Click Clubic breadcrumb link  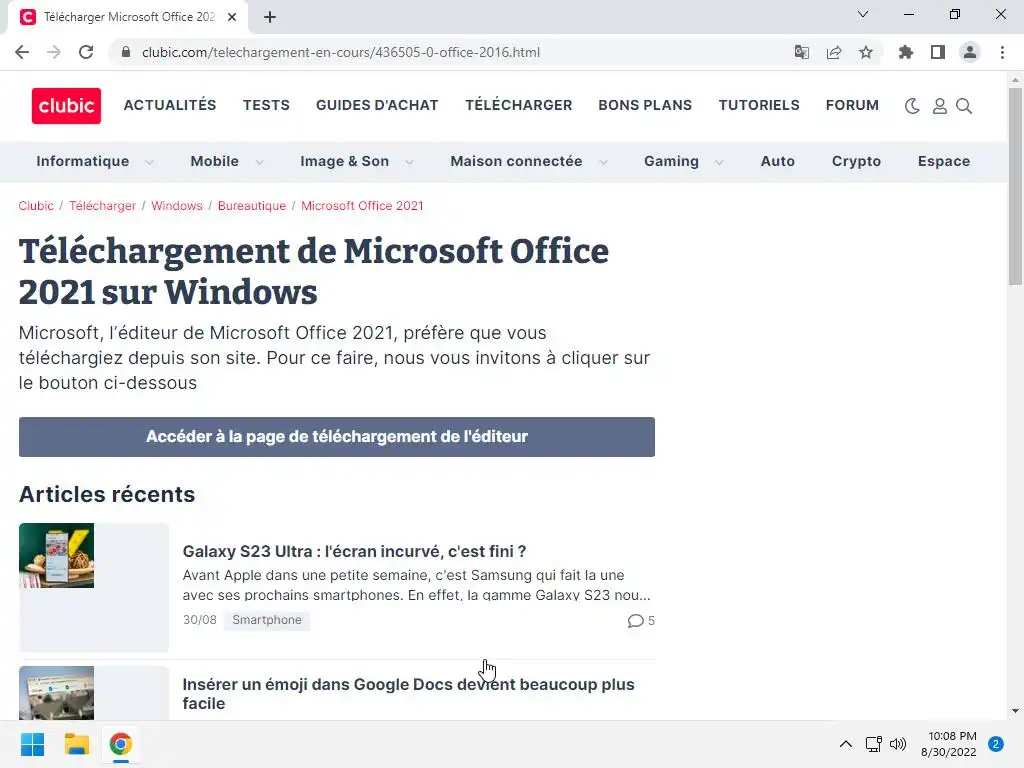click(36, 206)
